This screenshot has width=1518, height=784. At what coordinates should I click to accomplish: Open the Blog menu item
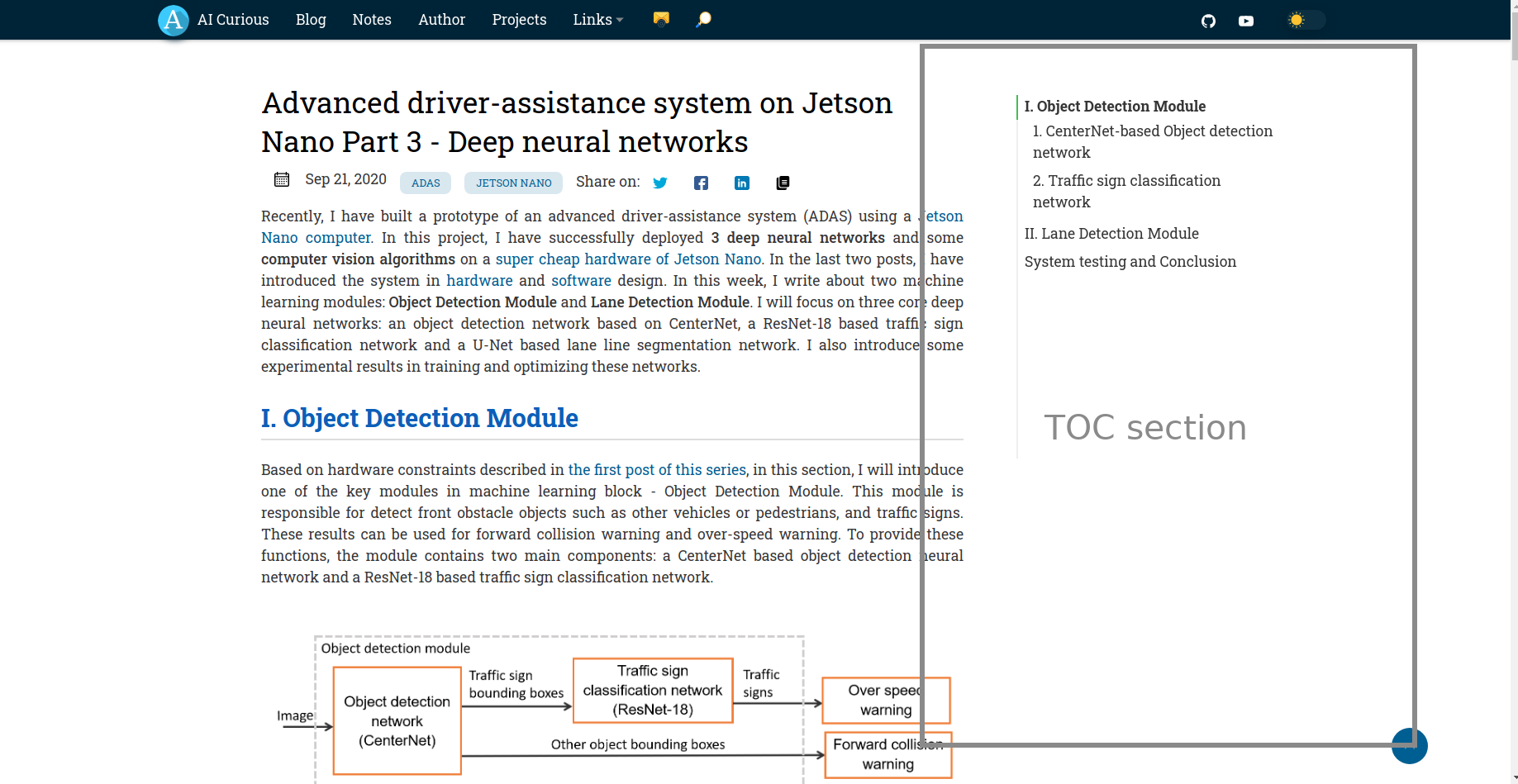click(x=311, y=20)
